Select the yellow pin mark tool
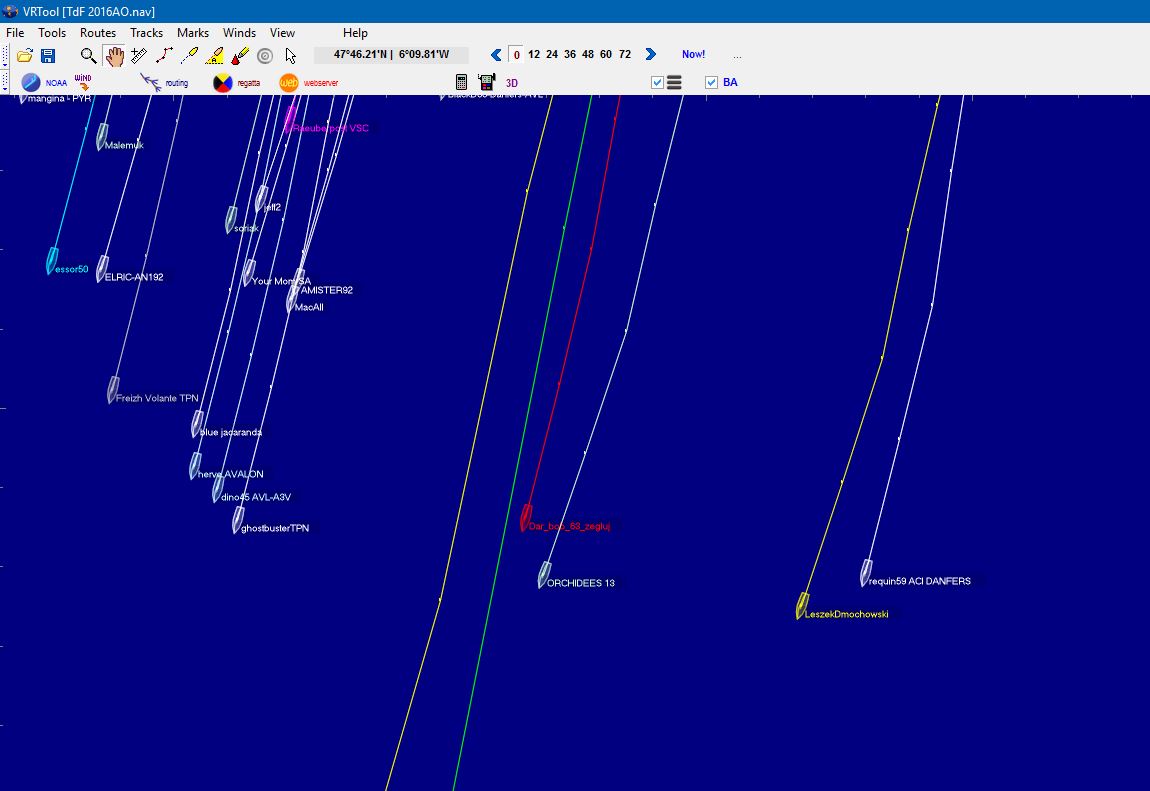This screenshot has width=1150, height=791. point(189,55)
